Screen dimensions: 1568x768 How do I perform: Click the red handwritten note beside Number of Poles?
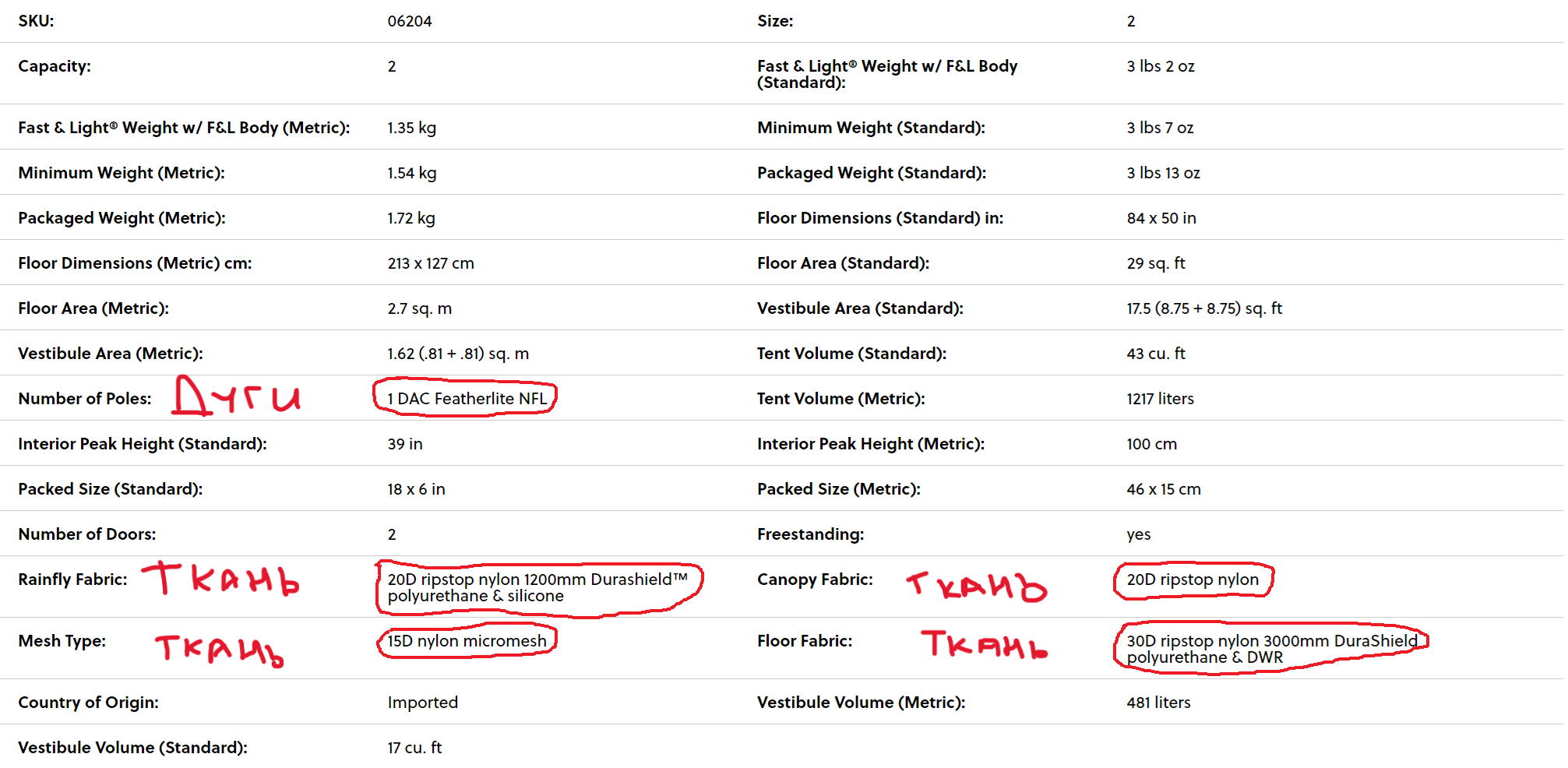click(x=236, y=396)
